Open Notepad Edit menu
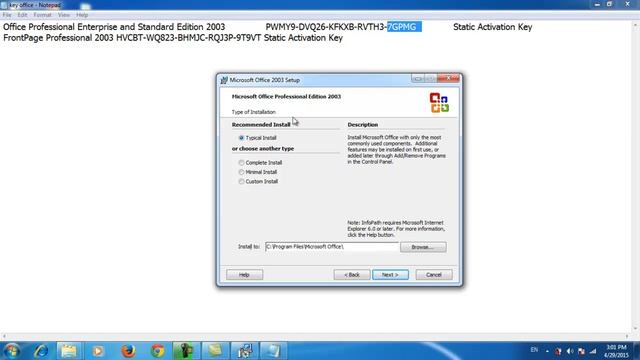The height and width of the screenshot is (360, 640). [x=22, y=15]
